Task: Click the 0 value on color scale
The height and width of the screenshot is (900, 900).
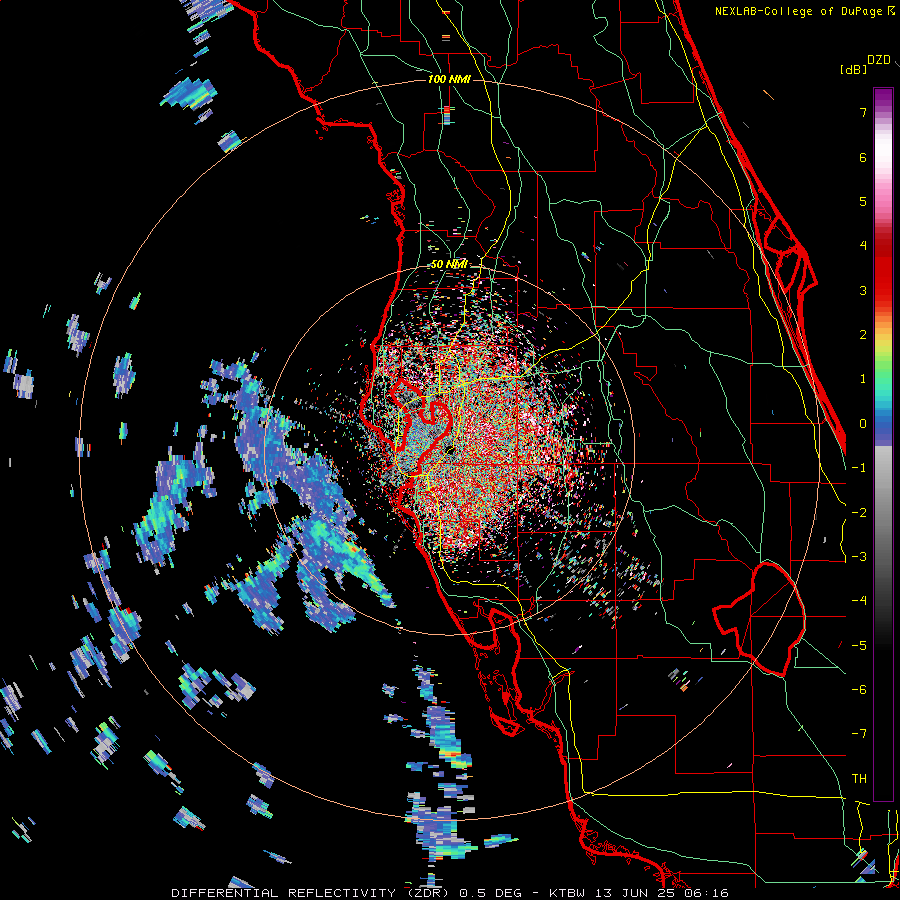Action: click(x=863, y=424)
